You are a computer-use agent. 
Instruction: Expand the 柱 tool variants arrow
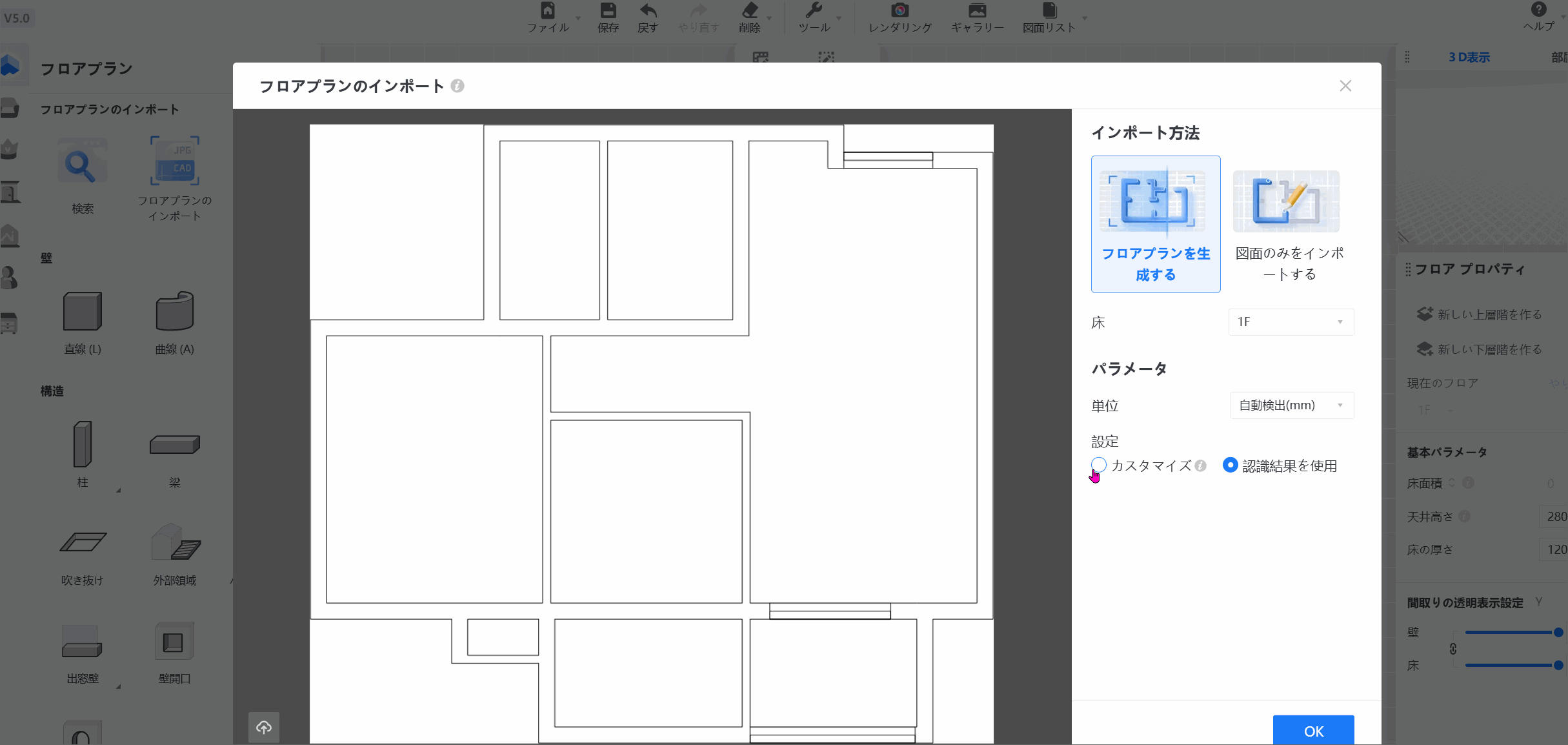(x=118, y=491)
